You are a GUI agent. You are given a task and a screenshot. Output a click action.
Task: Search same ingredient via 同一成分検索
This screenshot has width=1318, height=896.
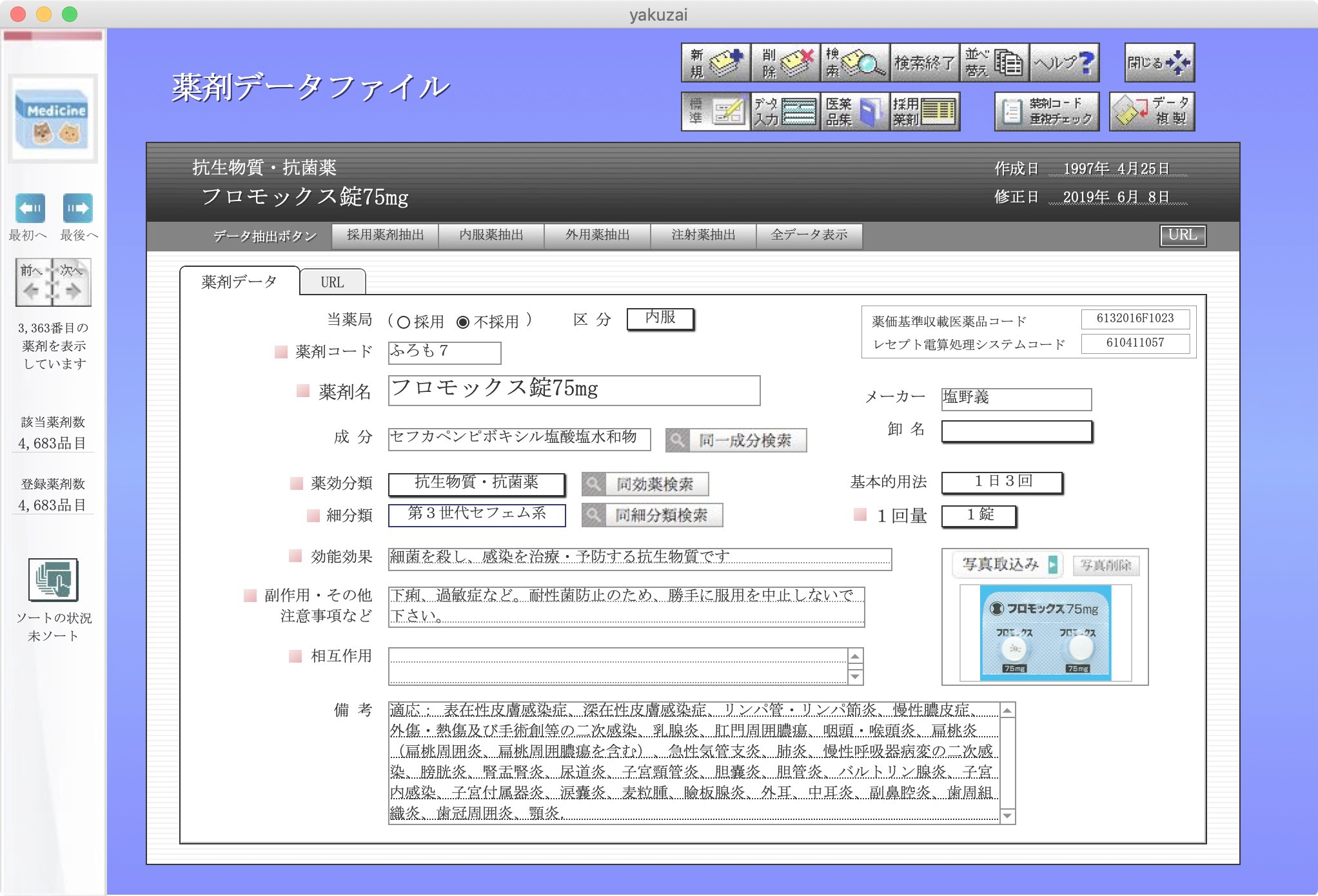pyautogui.click(x=735, y=440)
